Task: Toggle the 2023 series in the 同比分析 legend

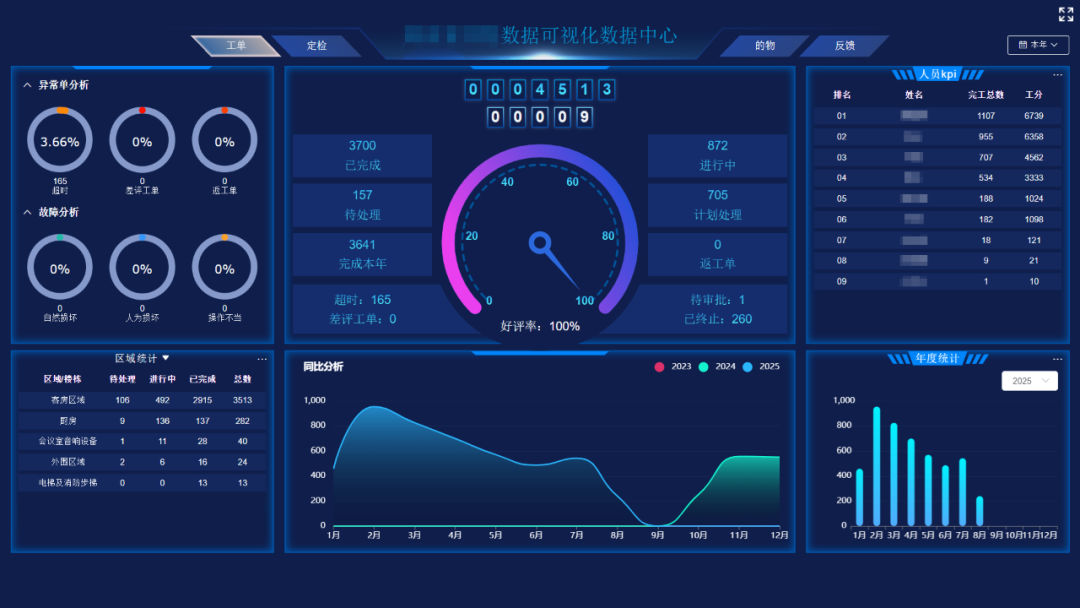Action: click(x=668, y=367)
